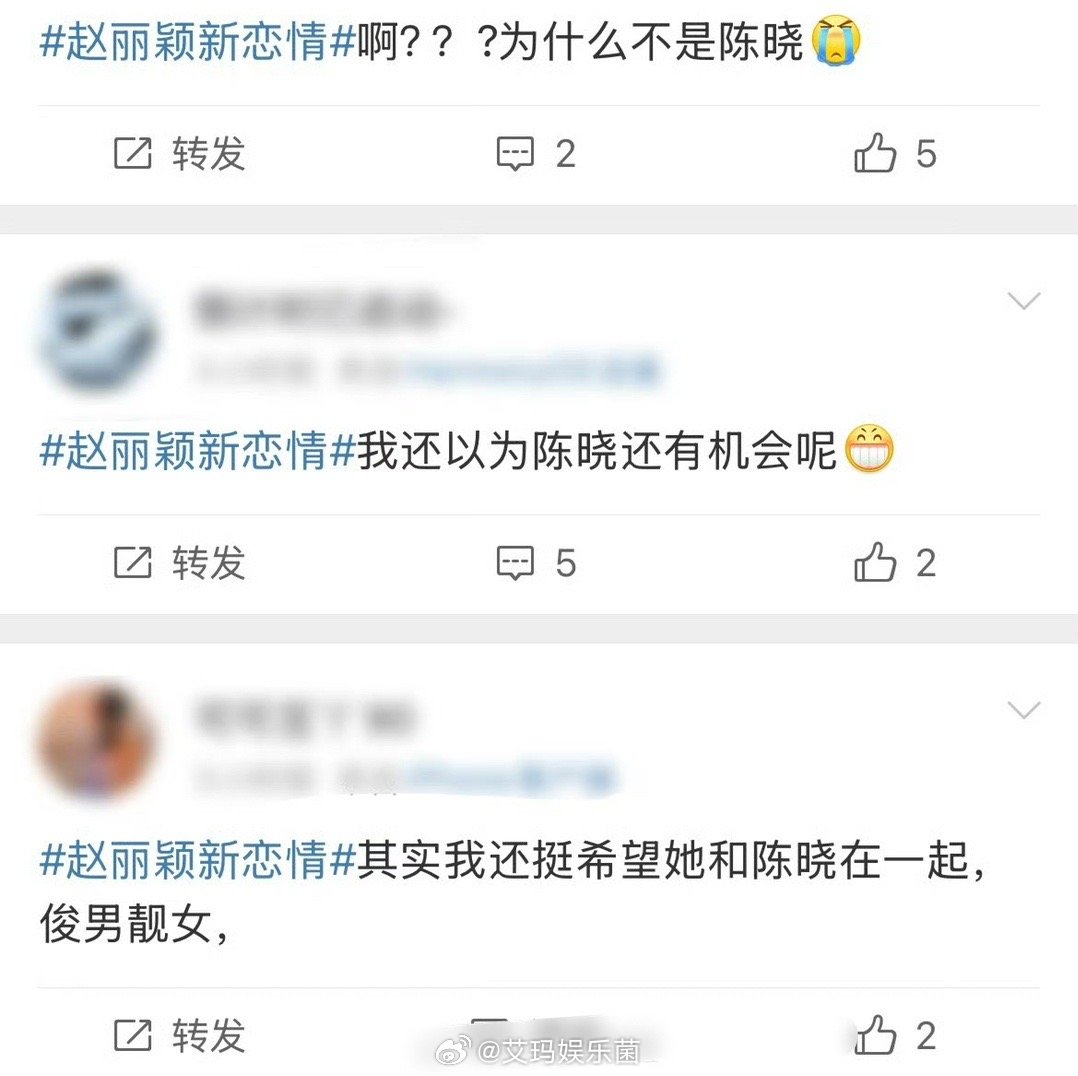The image size is (1078, 1076).
Task: Tap the blurred username of the third poster
Action: click(x=305, y=717)
